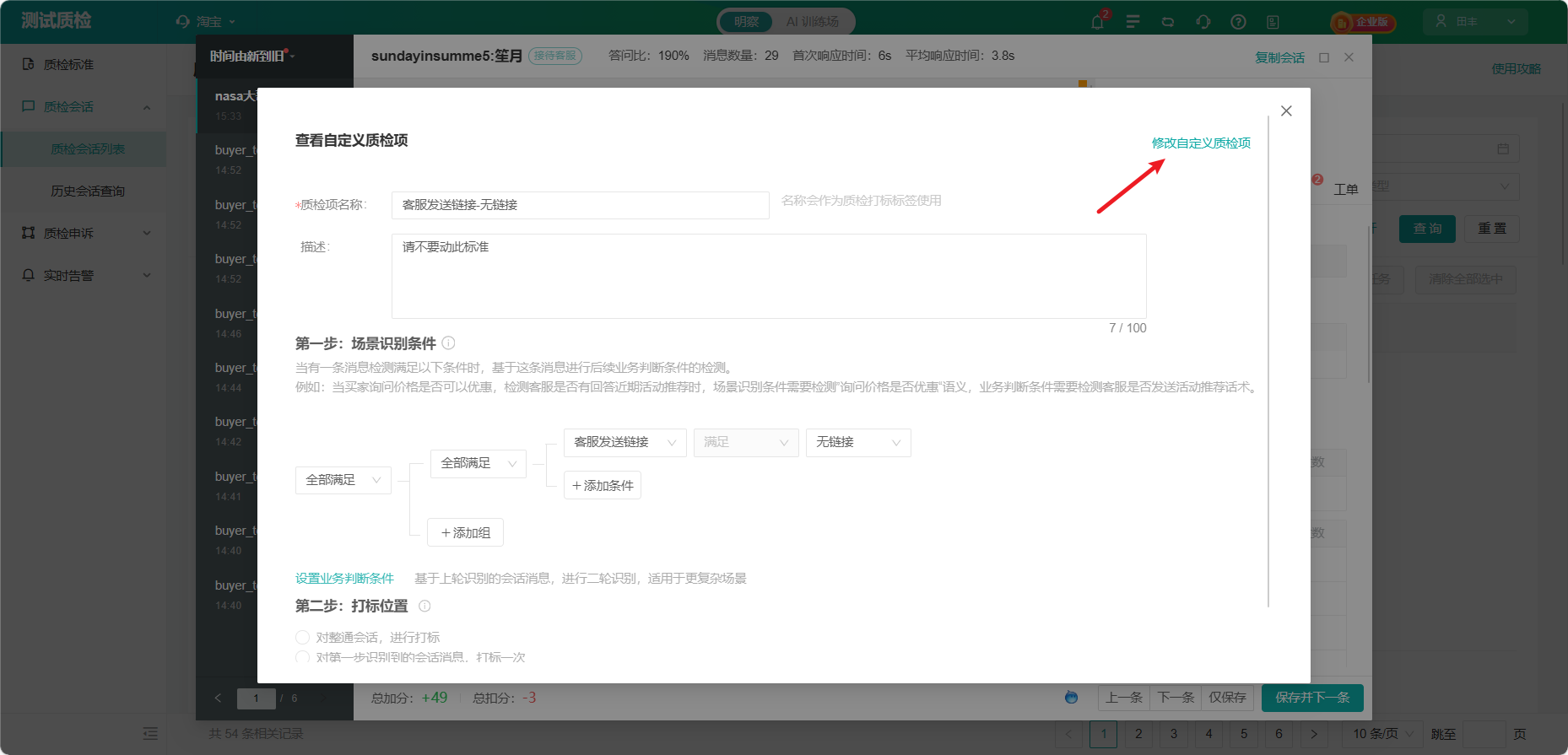The width and height of the screenshot is (1568, 755).
Task: Switch to the 明察 tab
Action: (x=746, y=22)
